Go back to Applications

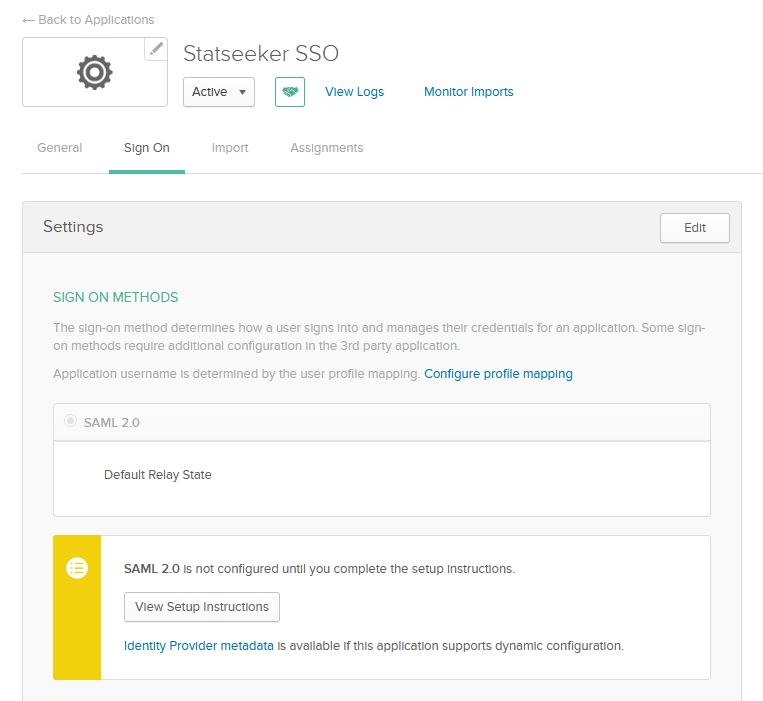[88, 20]
